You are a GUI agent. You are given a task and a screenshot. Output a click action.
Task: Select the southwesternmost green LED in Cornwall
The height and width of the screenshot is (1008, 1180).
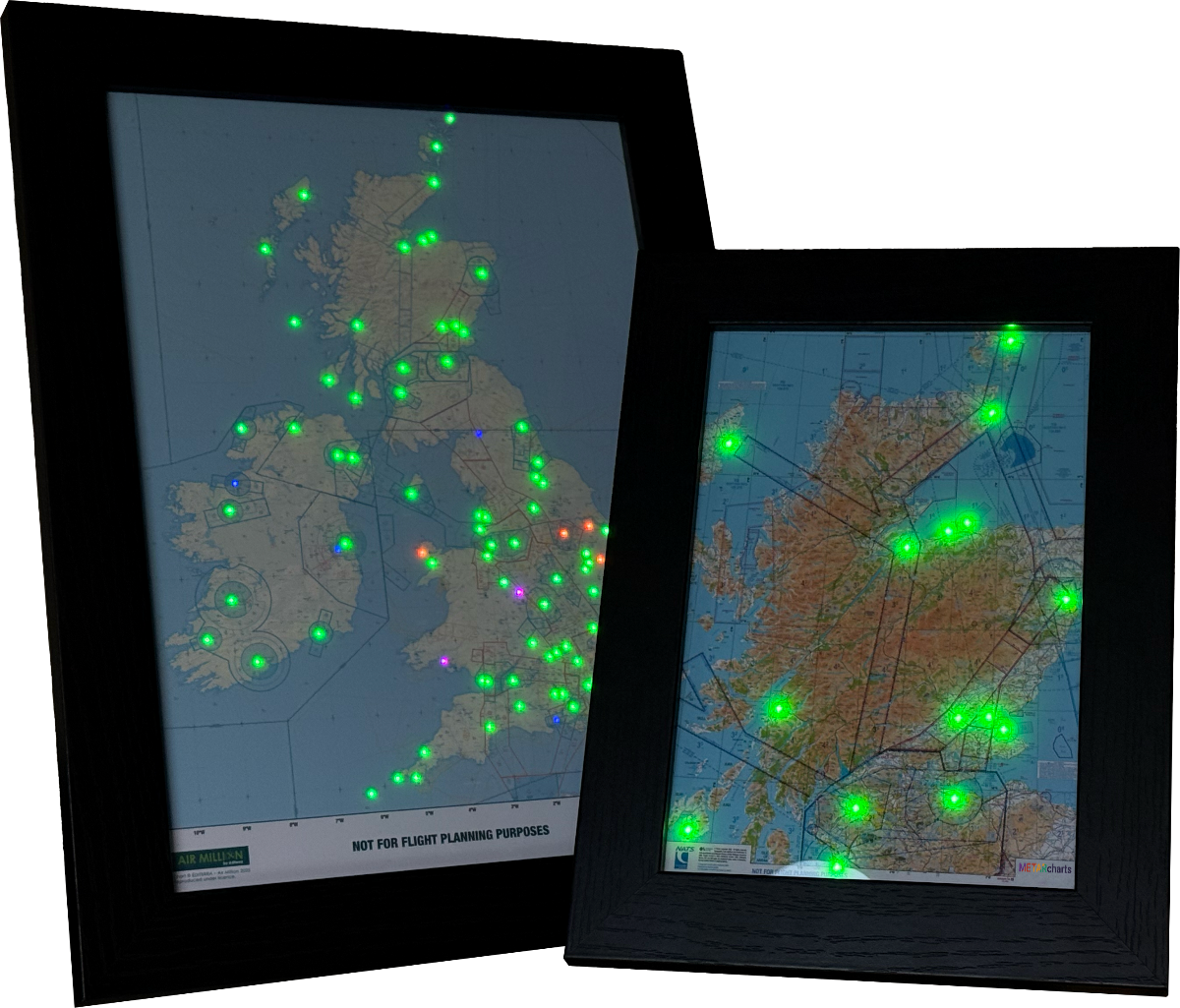[x=372, y=794]
